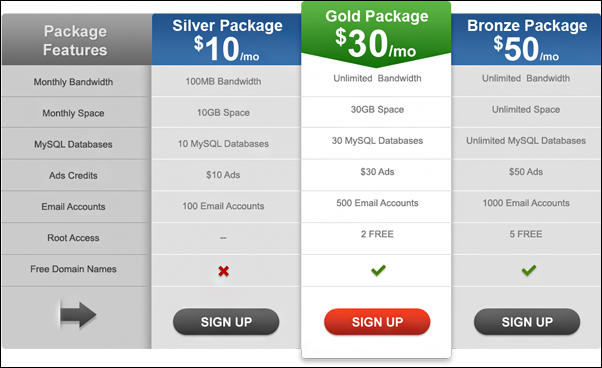602x368 pixels.
Task: Select the green Gold Package $30/mo header
Action: (x=376, y=34)
